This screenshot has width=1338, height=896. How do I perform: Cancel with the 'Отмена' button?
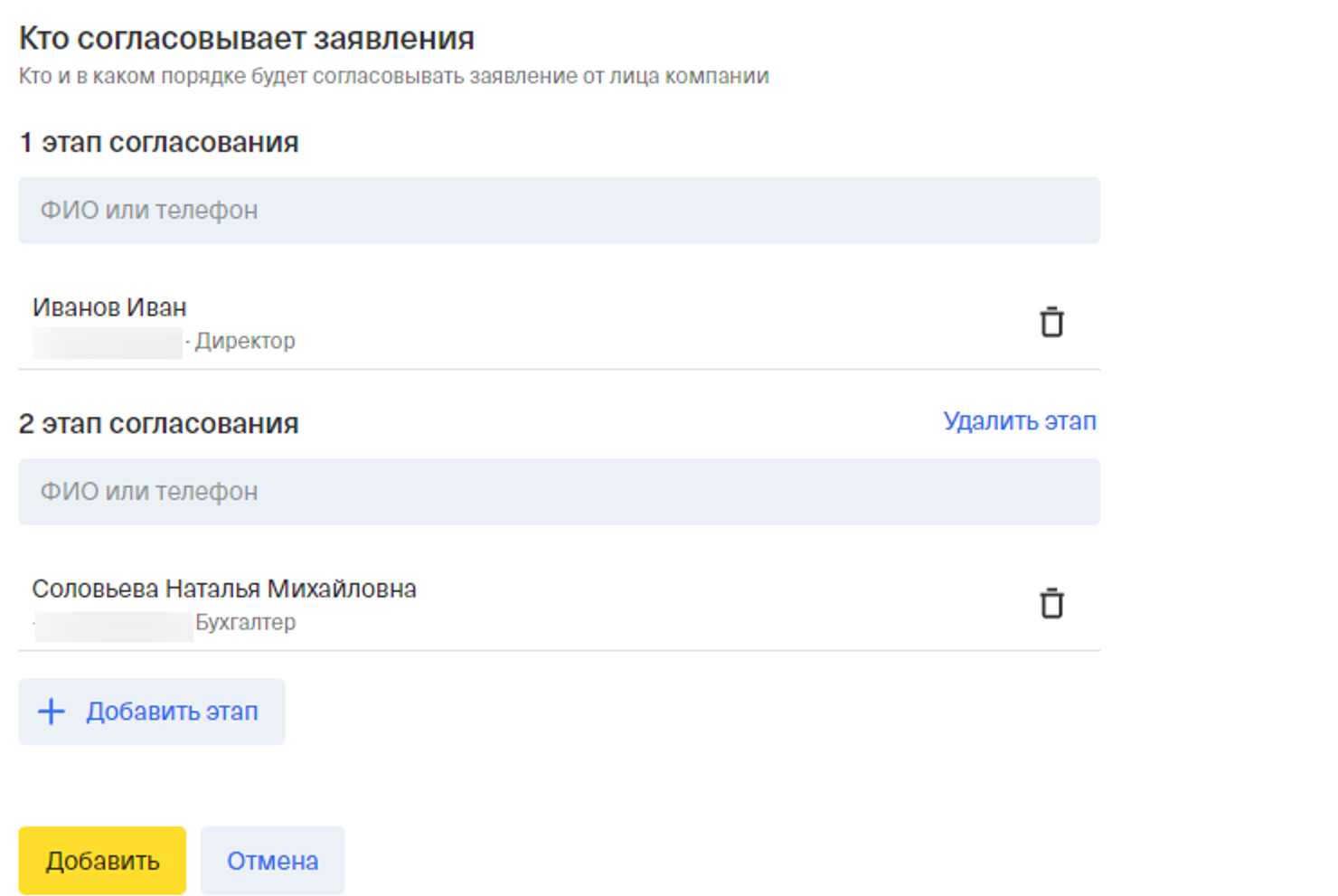272,861
